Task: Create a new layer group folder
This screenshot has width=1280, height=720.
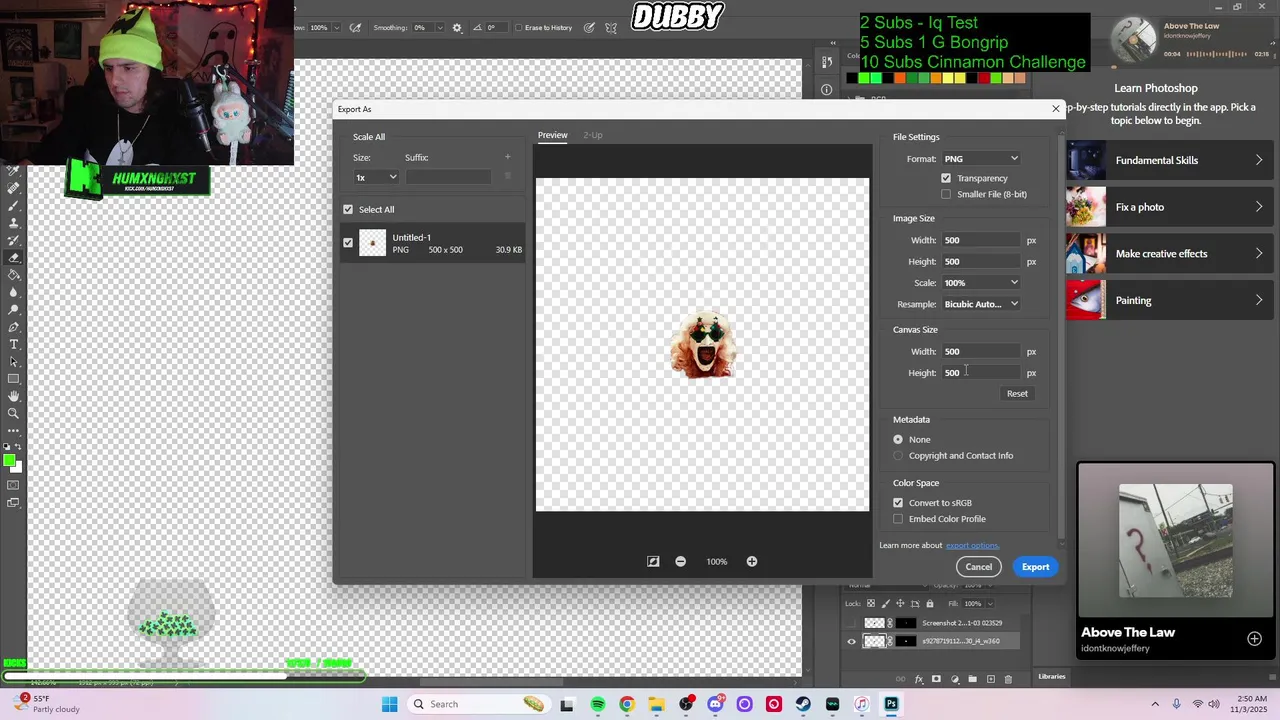Action: [972, 679]
